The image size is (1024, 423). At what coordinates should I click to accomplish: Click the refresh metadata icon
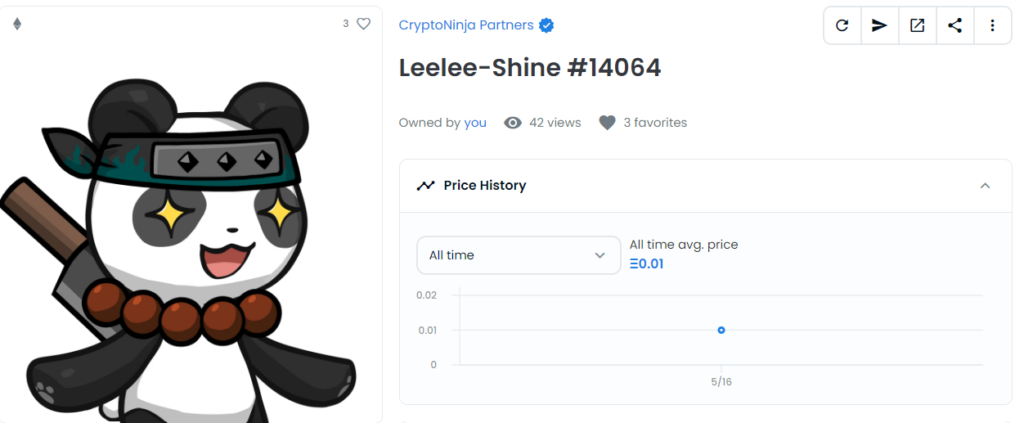[x=842, y=25]
